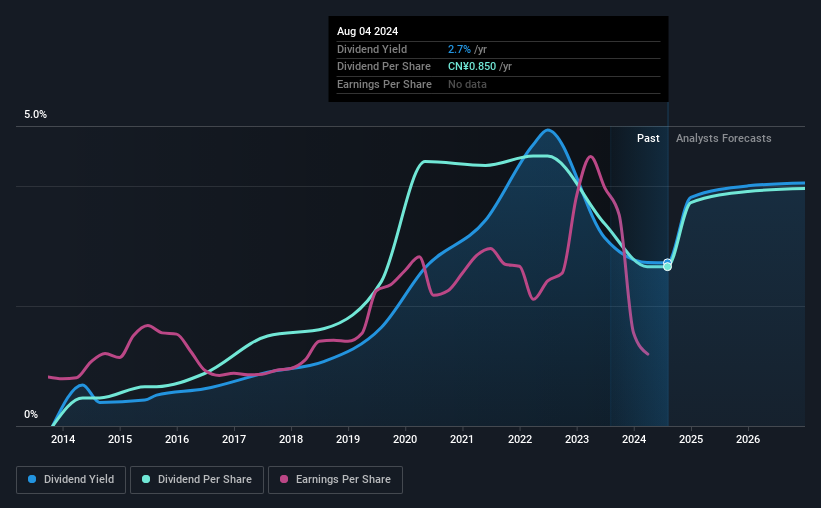This screenshot has height=508, width=821.
Task: Click the 2024 x-axis label
Action: (634, 439)
